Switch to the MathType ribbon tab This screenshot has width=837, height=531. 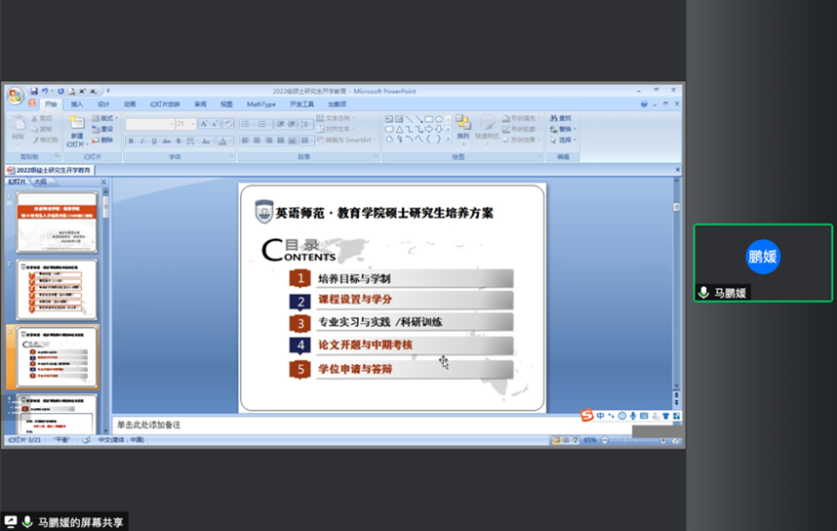point(261,104)
